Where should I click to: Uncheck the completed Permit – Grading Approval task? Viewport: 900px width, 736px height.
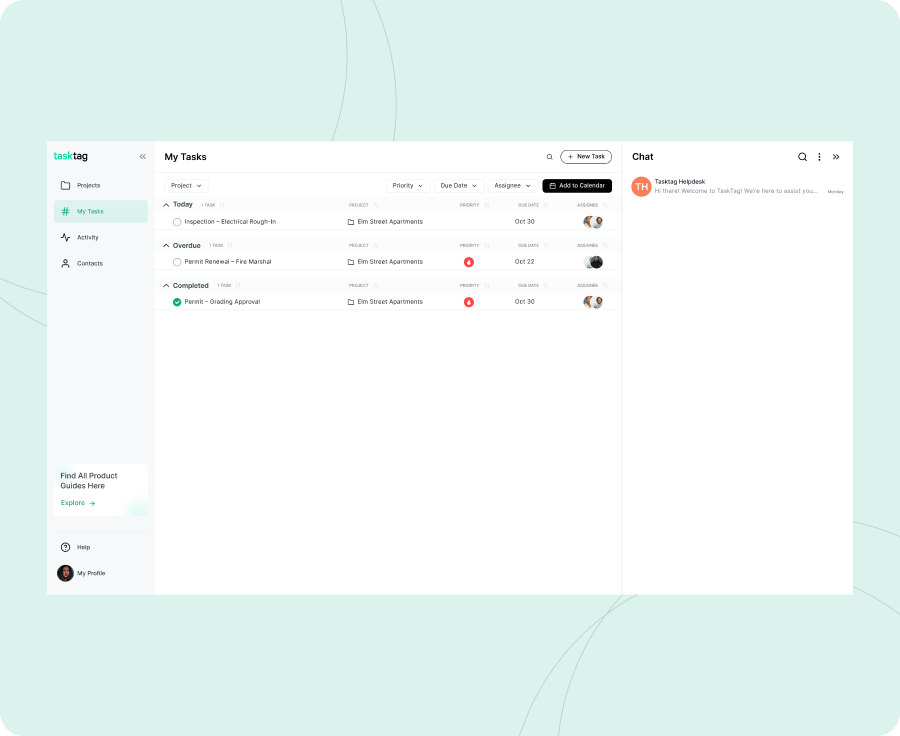[x=177, y=302]
